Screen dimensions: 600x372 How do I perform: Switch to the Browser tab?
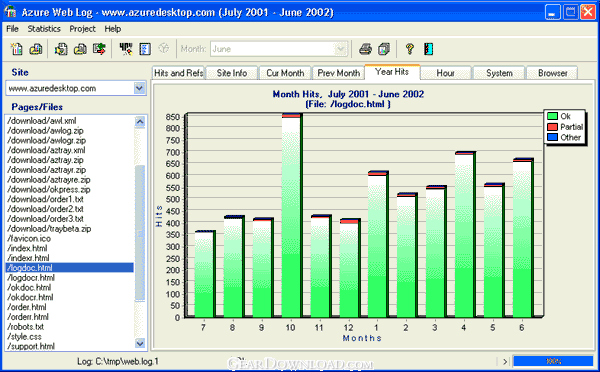pos(553,73)
